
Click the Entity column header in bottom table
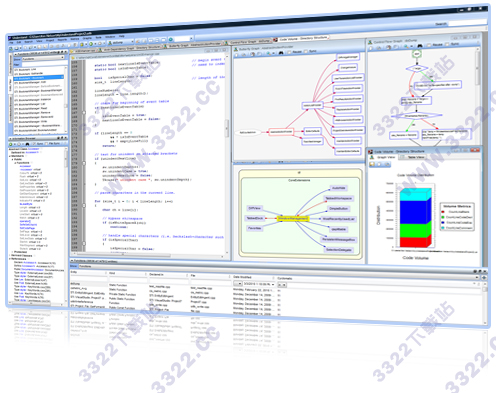88,272
